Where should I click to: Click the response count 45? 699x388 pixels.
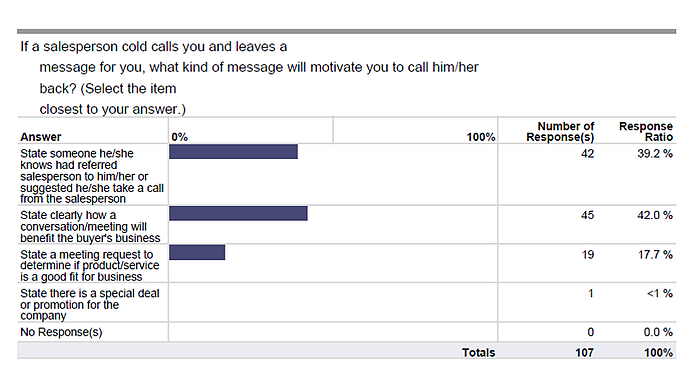(x=588, y=215)
